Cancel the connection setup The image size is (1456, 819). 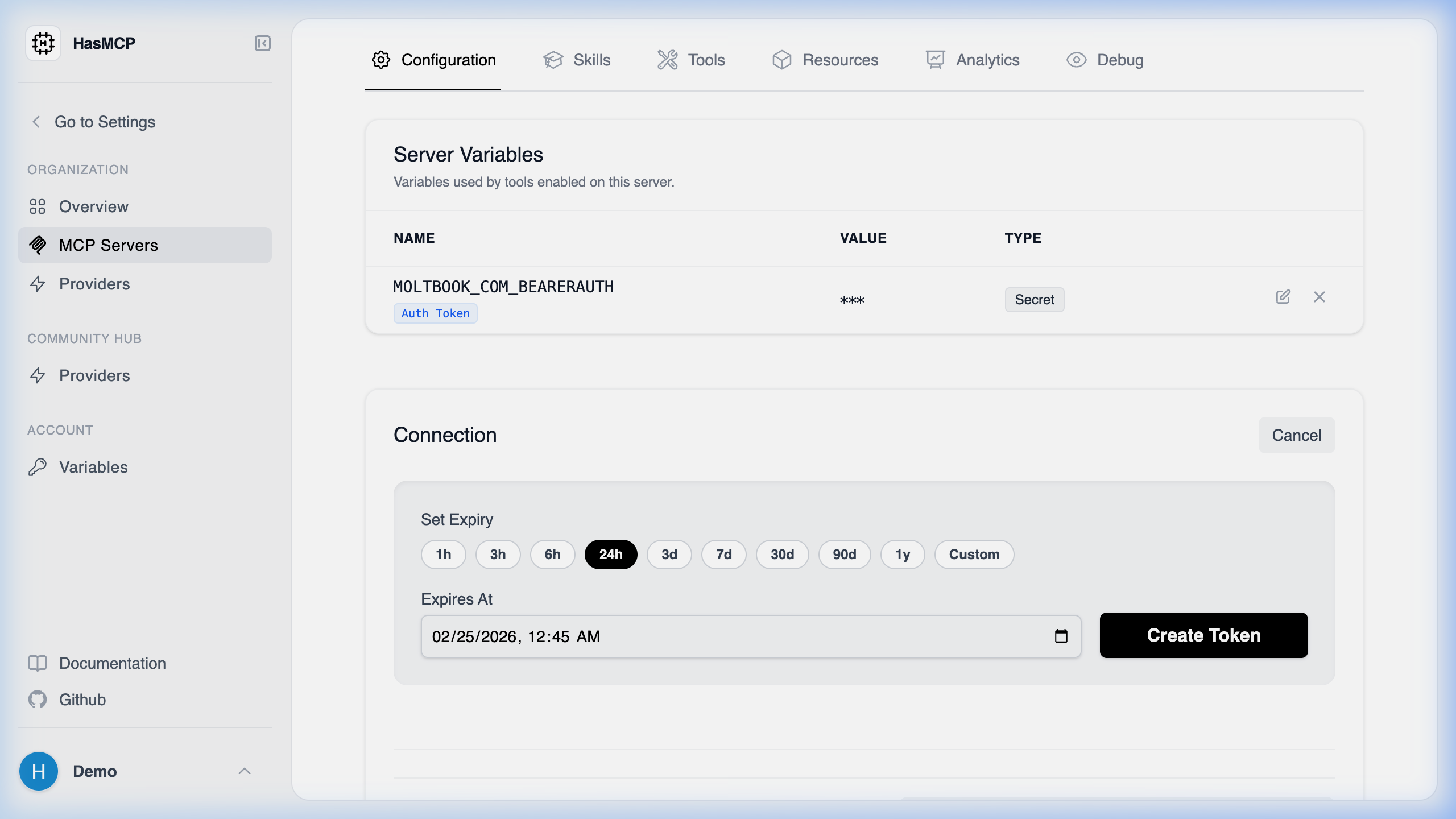tap(1297, 435)
